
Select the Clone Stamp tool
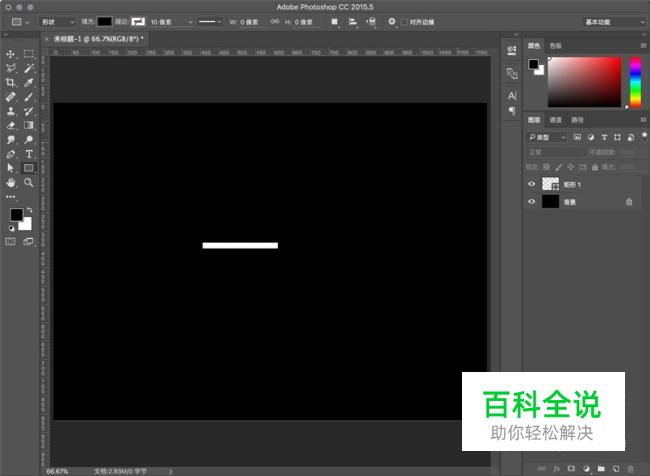point(10,111)
